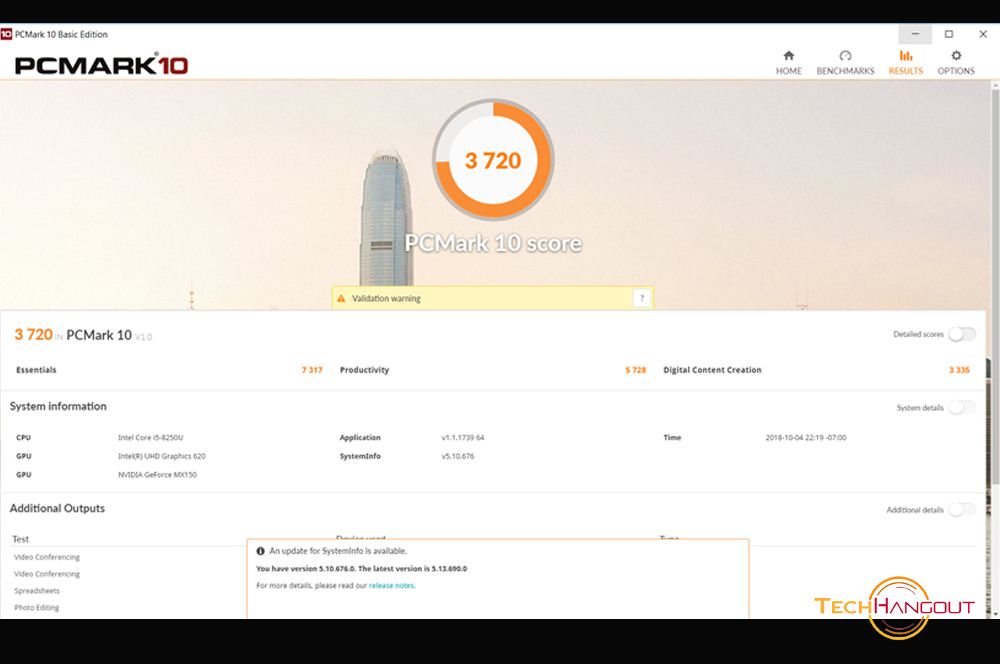
Task: Click the info icon in update notice
Action: click(260, 551)
